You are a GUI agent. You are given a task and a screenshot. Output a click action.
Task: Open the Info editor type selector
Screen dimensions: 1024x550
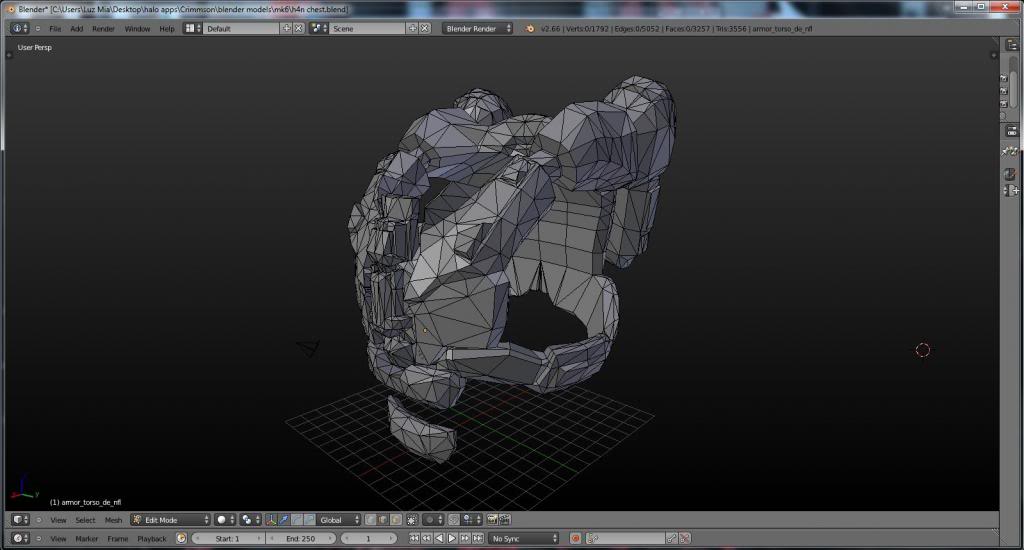tap(19, 29)
